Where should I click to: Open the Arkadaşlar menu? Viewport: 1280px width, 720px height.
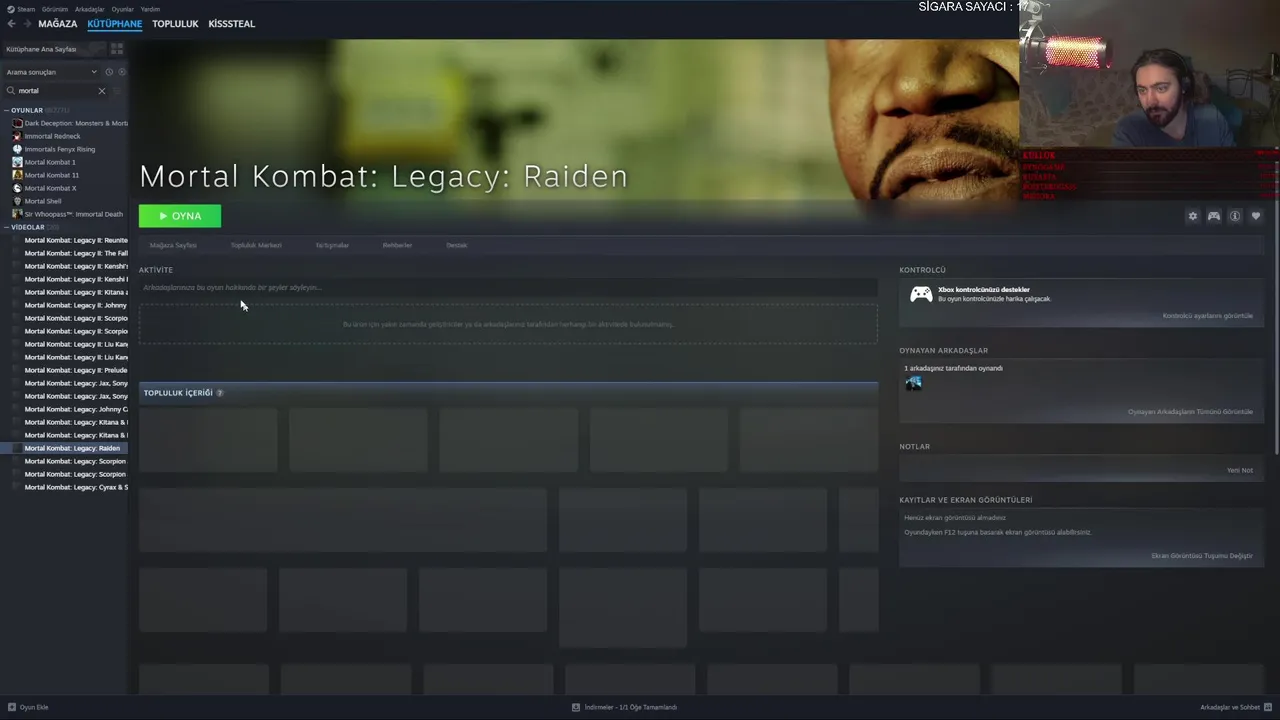click(x=90, y=9)
